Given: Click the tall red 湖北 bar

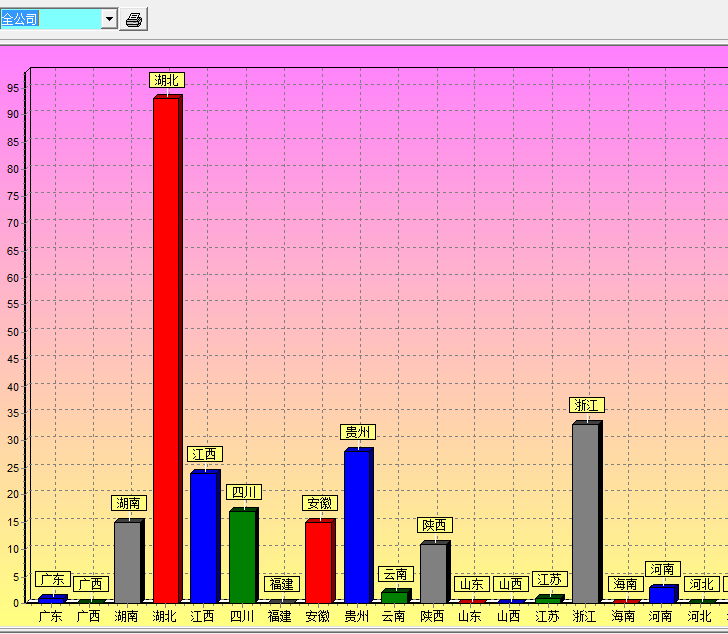Looking at the screenshot, I should pyautogui.click(x=166, y=350).
